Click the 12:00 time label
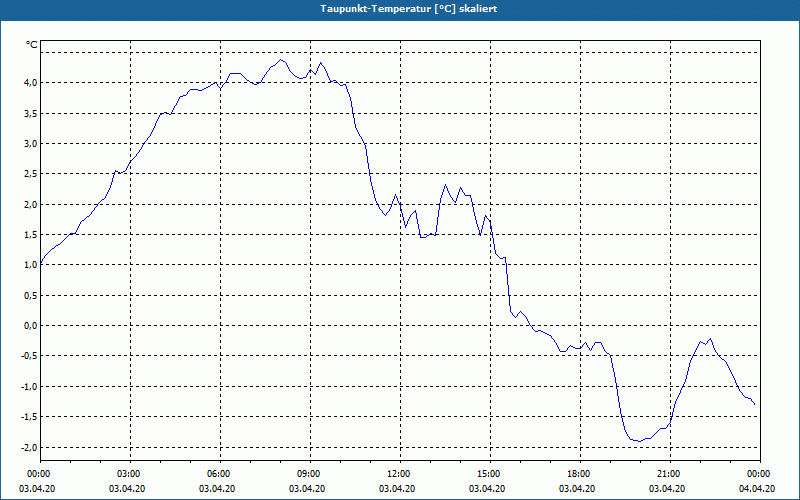The height and width of the screenshot is (500, 800). click(x=397, y=474)
